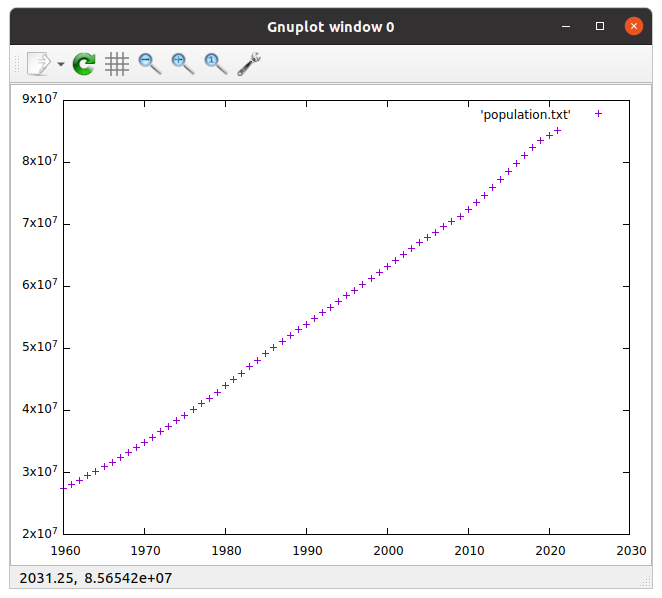Viewport: 662px width, 598px height.
Task: Click the export plot to clipboard icon
Action: click(x=37, y=64)
